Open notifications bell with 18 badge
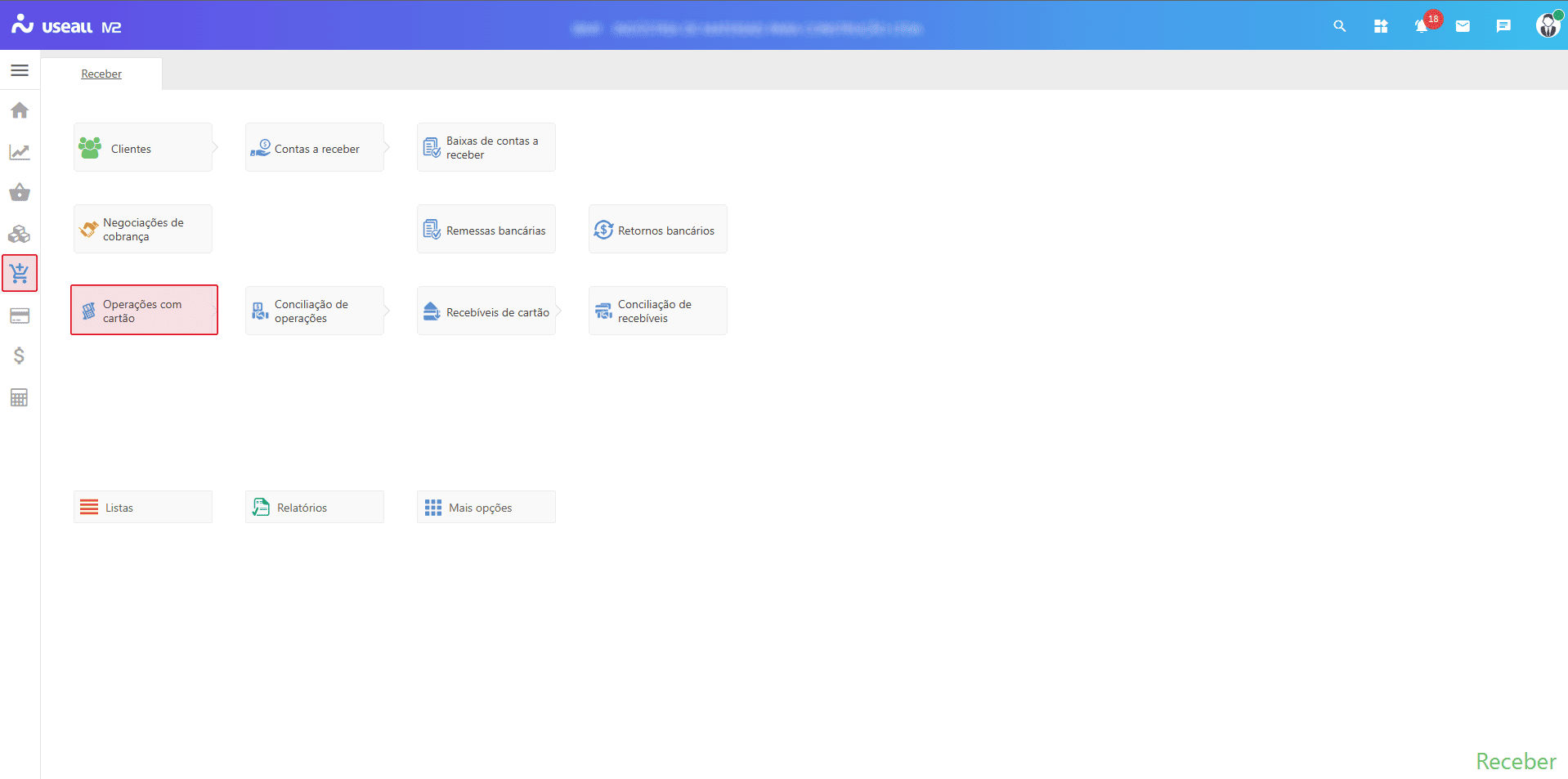This screenshot has height=779, width=1568. 1422,26
